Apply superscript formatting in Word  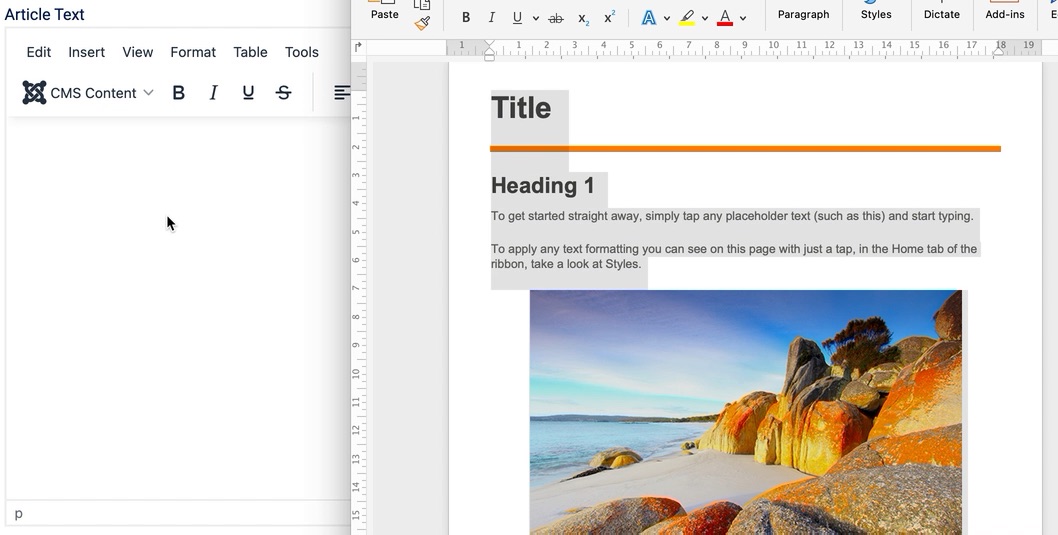pos(609,18)
